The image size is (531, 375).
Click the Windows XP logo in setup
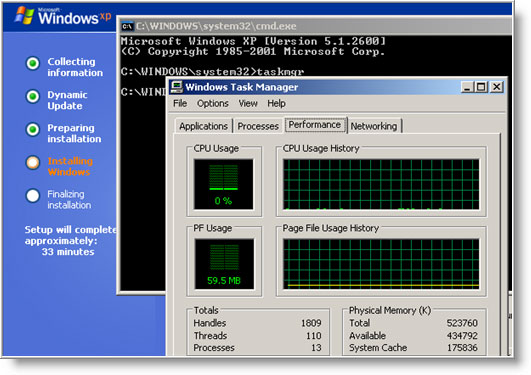[63, 16]
